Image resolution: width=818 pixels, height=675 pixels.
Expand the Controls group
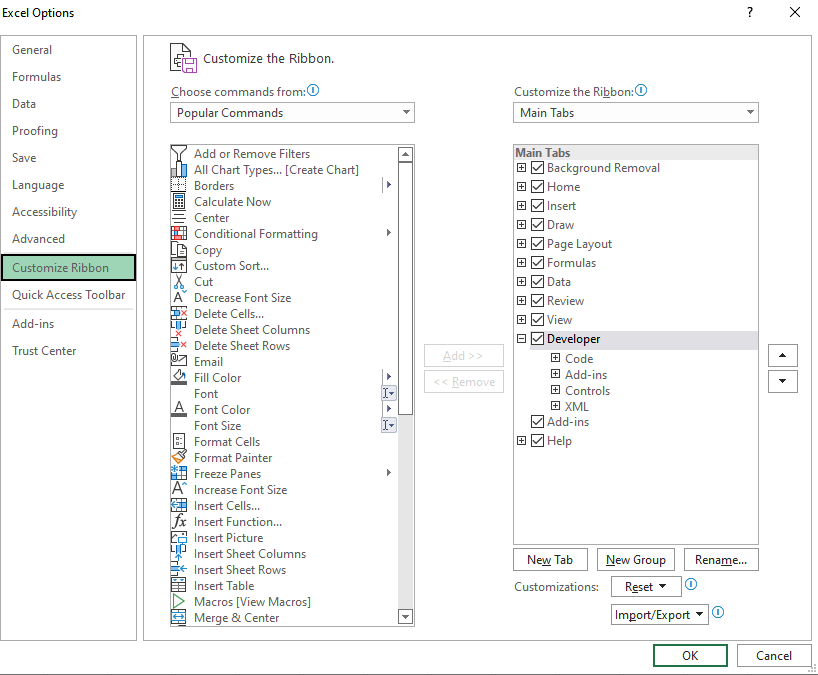556,390
